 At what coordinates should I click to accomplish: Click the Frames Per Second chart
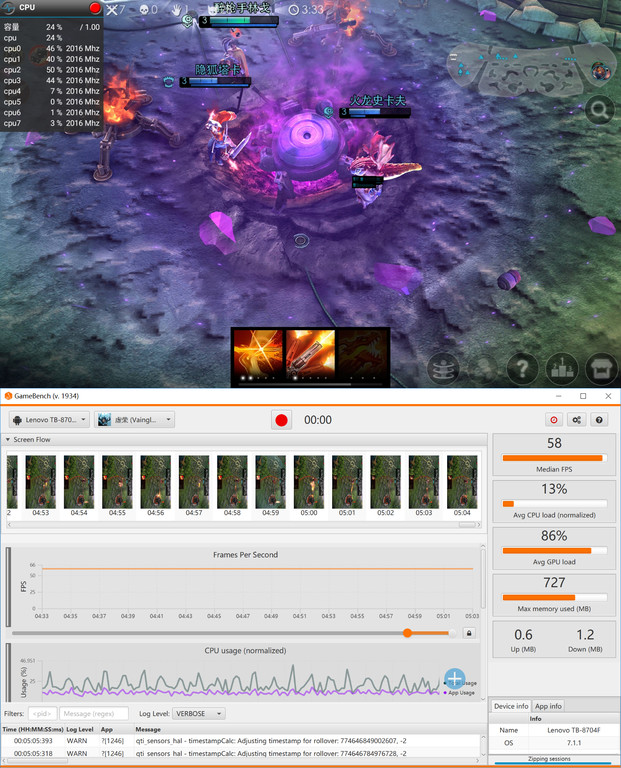point(245,585)
